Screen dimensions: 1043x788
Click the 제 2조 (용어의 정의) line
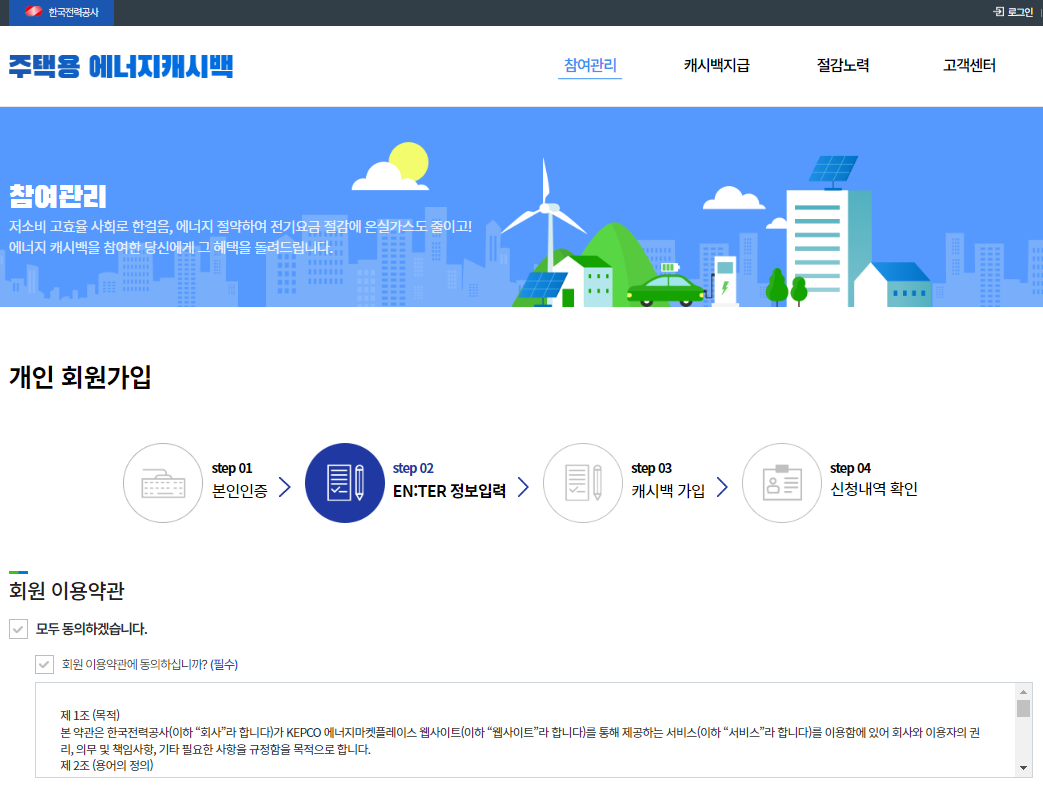(x=106, y=765)
